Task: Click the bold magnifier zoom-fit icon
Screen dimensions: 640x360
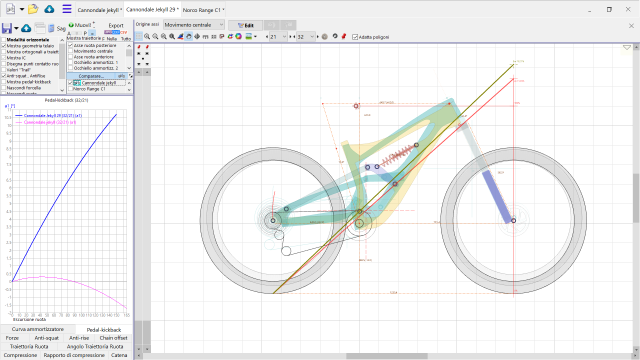Action: coord(172,37)
